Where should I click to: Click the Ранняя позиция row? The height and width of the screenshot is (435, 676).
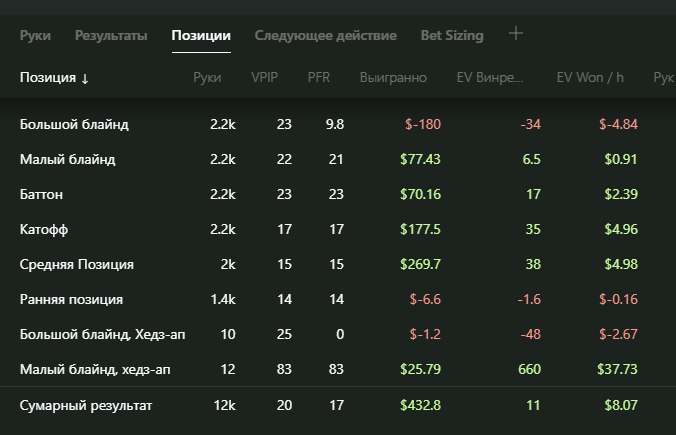(72, 300)
